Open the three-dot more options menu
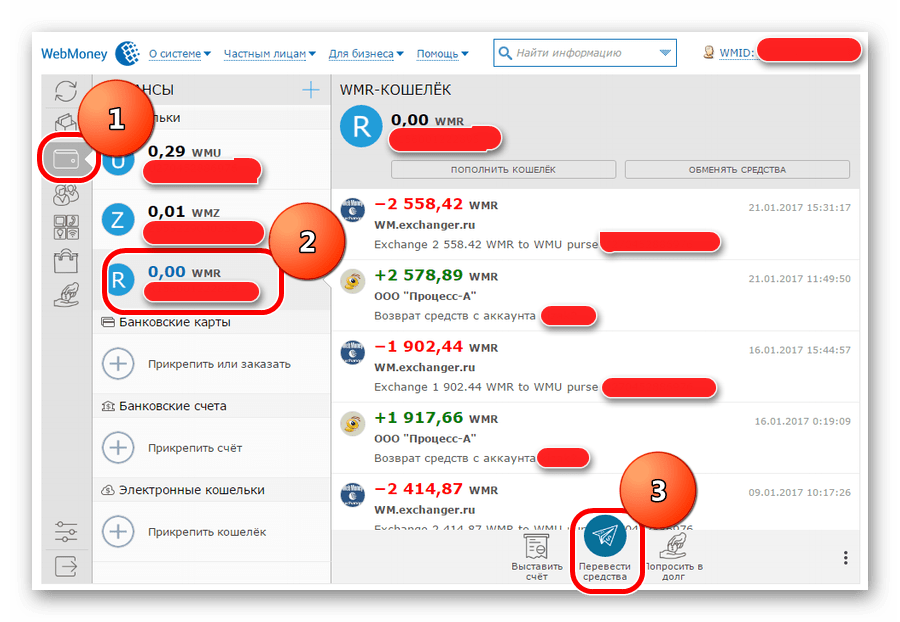900x622 pixels. coord(845,558)
